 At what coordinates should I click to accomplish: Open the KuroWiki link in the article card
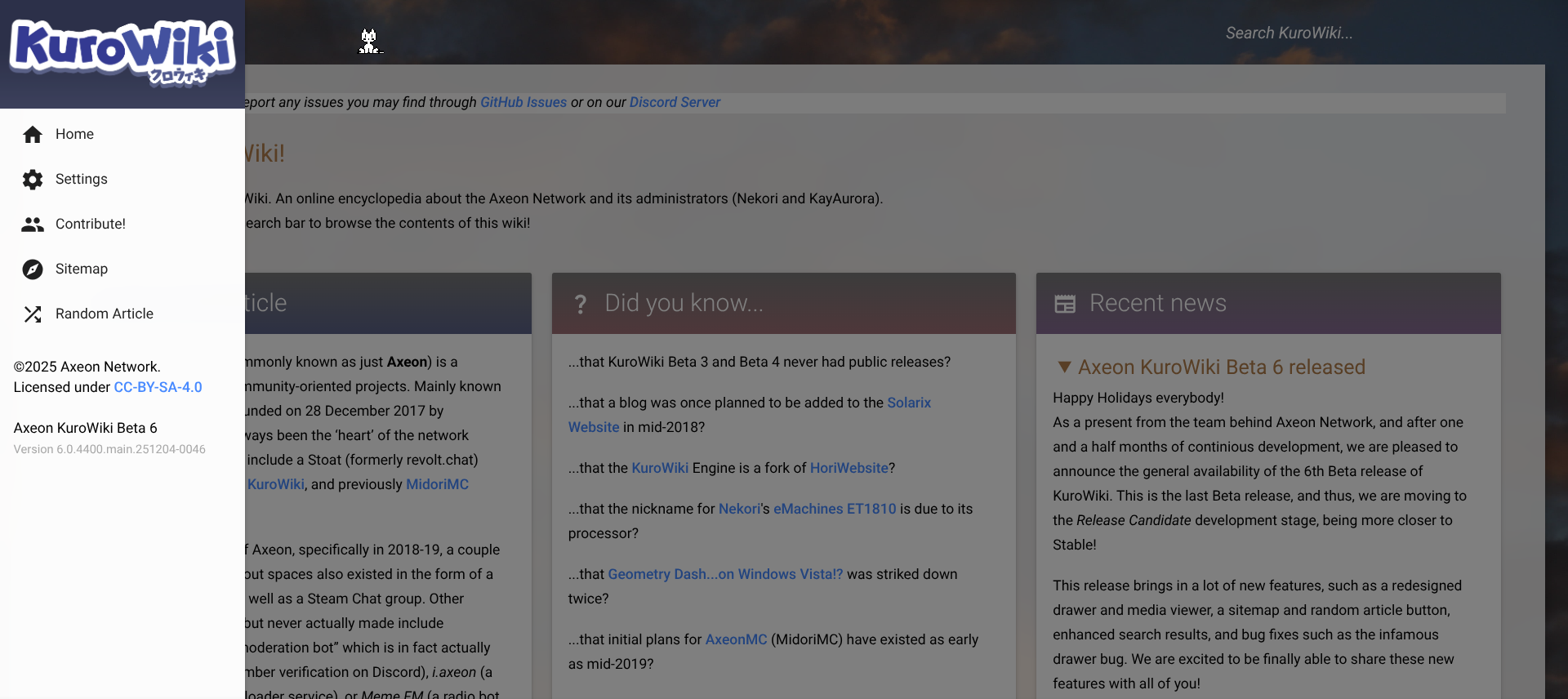click(276, 484)
